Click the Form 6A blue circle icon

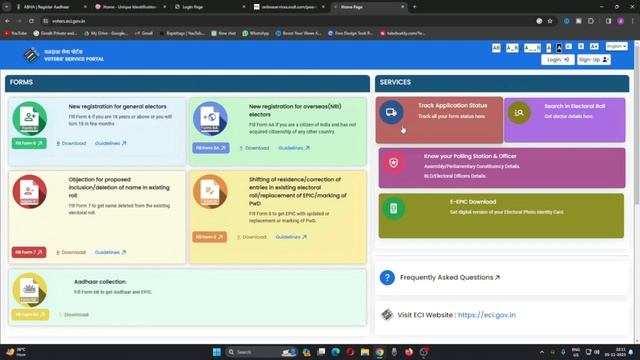click(x=210, y=118)
